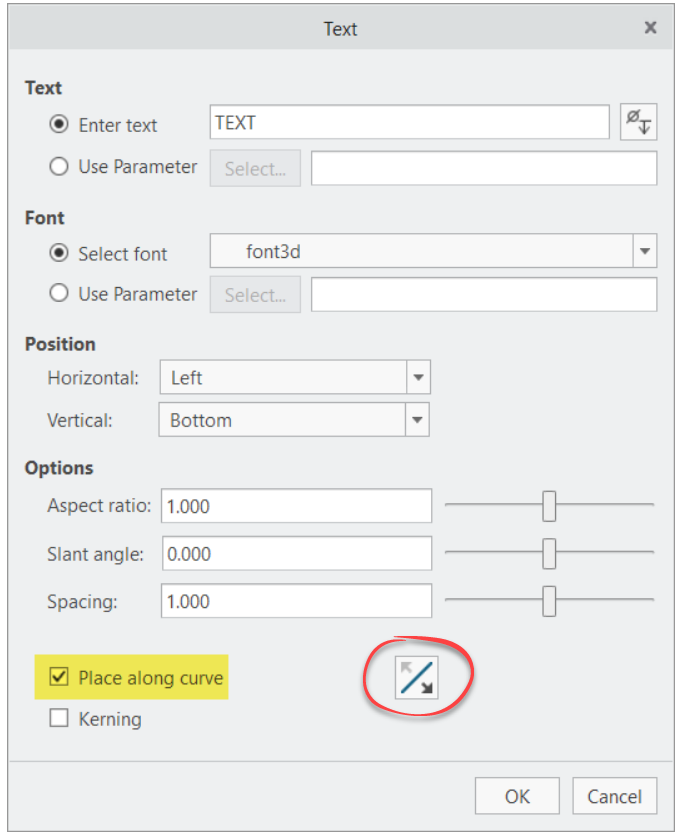
Task: Click the OK button
Action: coord(517,796)
